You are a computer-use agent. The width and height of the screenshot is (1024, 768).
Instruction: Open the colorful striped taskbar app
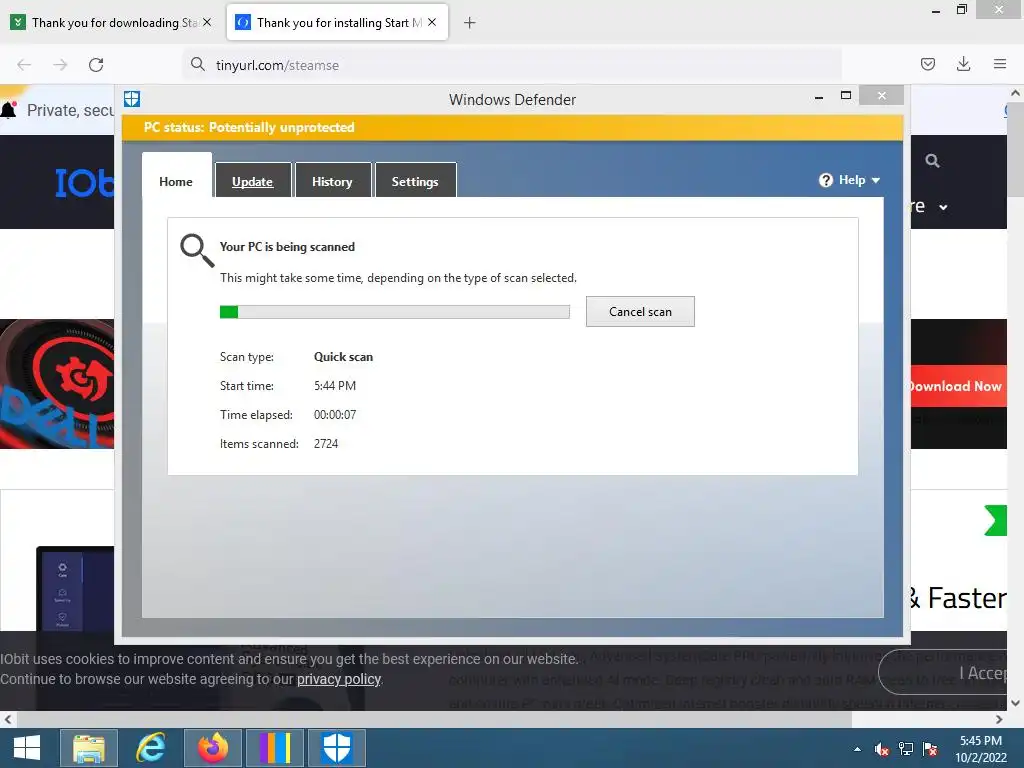coord(275,748)
